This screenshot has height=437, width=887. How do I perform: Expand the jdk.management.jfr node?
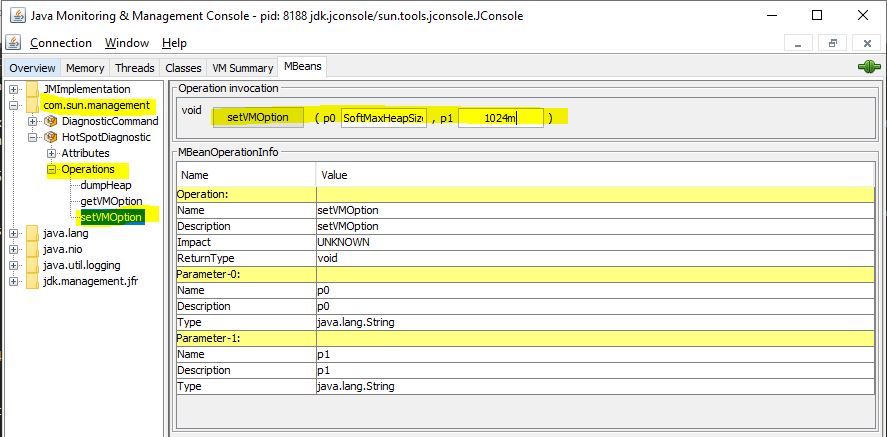point(14,281)
